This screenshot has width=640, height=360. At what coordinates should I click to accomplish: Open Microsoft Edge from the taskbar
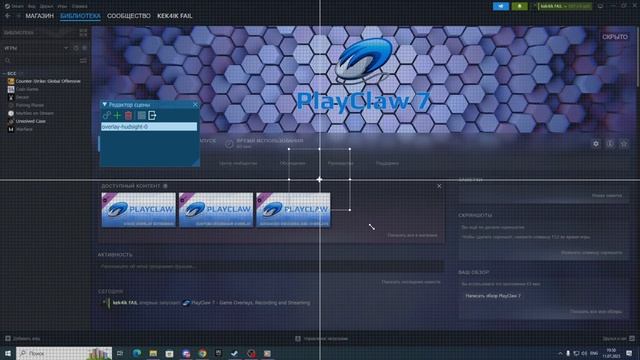tap(137, 353)
